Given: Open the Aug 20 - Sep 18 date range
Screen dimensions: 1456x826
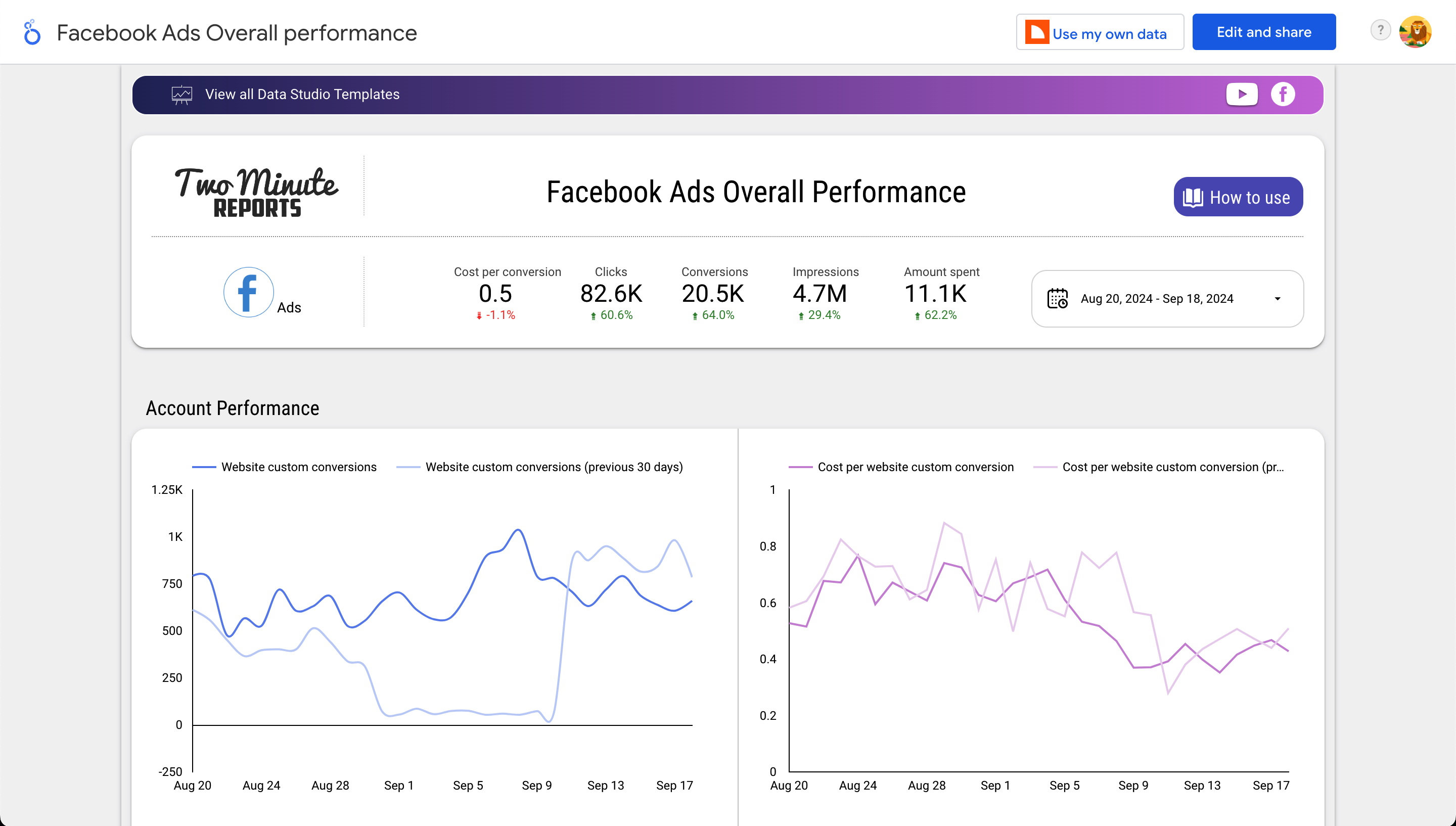Looking at the screenshot, I should 1167,298.
